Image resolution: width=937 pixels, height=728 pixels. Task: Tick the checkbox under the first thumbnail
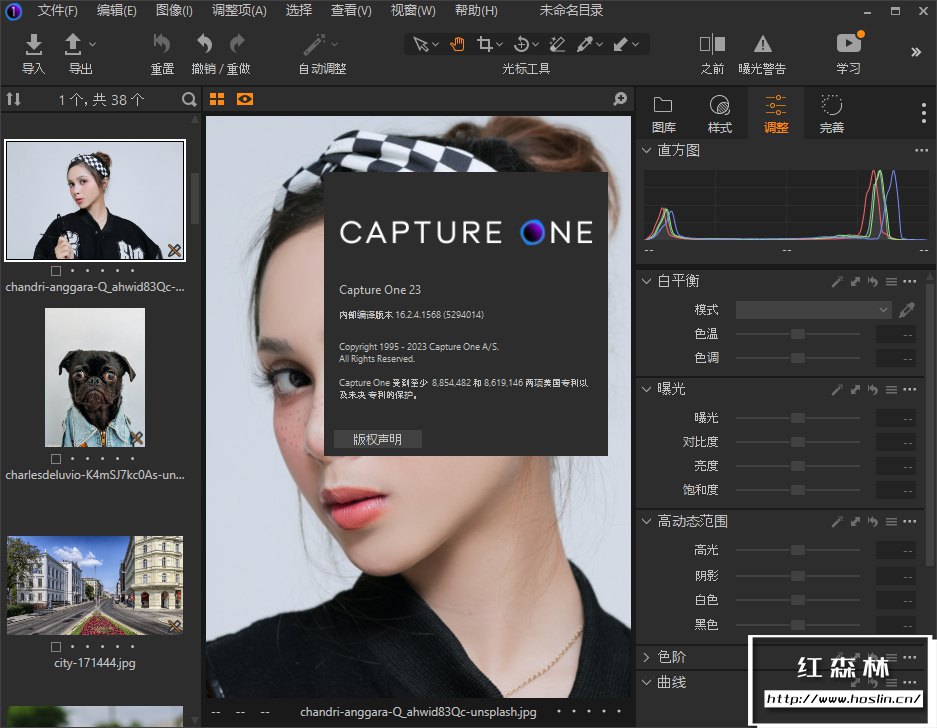tap(56, 271)
